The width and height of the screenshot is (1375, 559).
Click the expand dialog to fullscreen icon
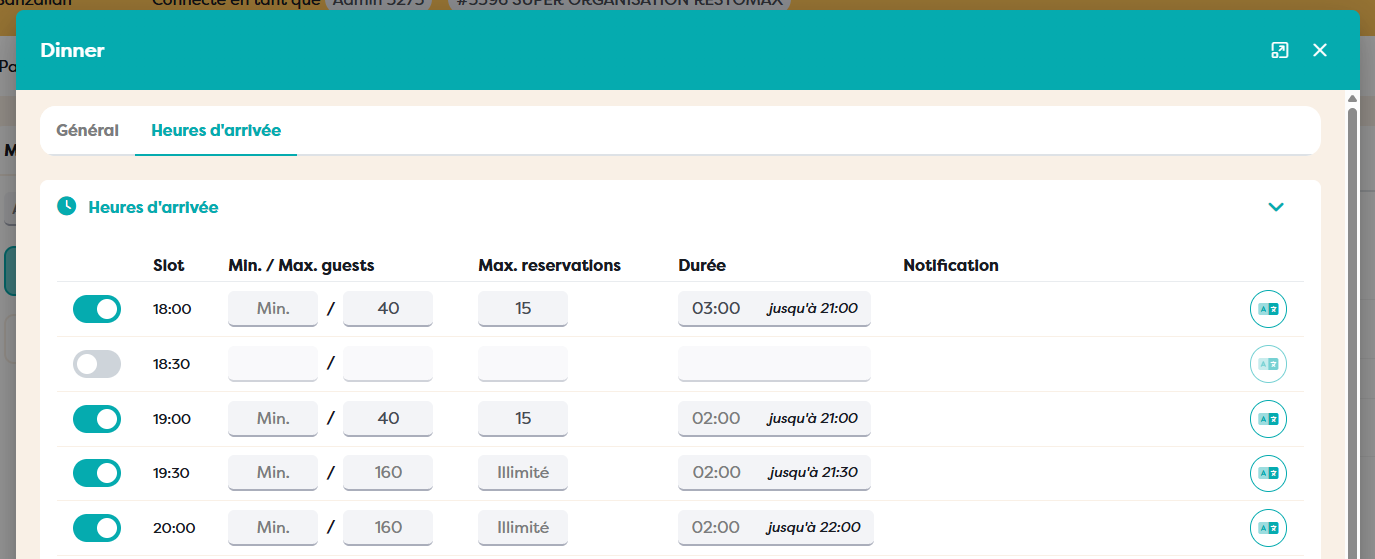1279,51
